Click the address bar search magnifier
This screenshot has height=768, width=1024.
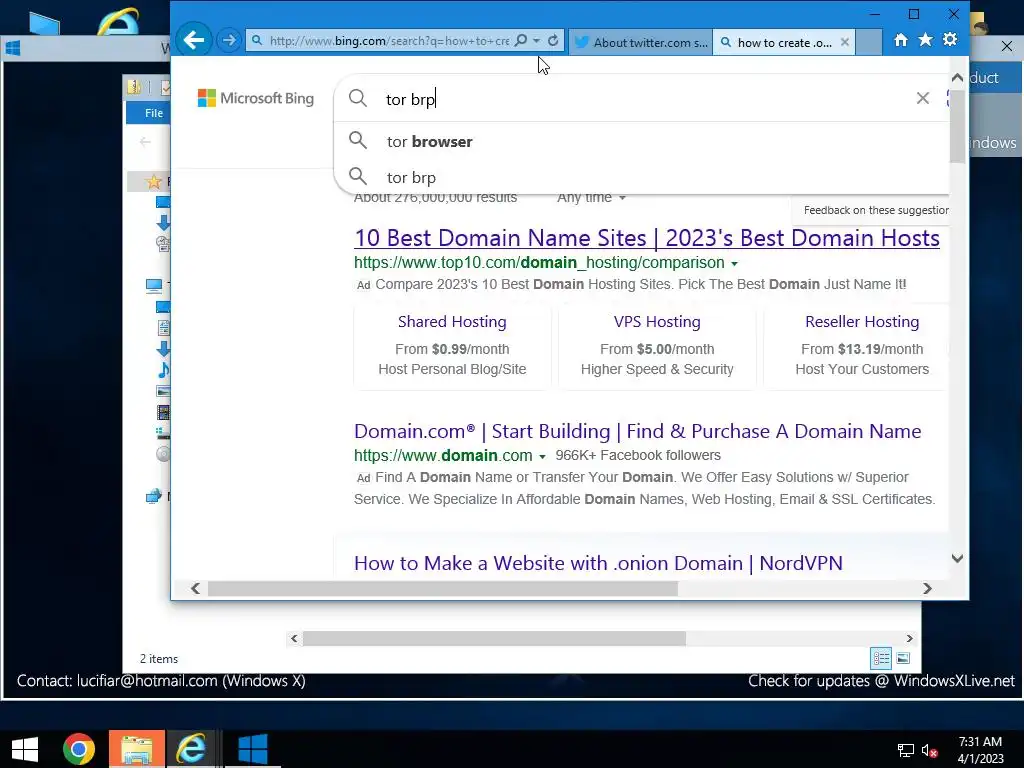(x=520, y=40)
